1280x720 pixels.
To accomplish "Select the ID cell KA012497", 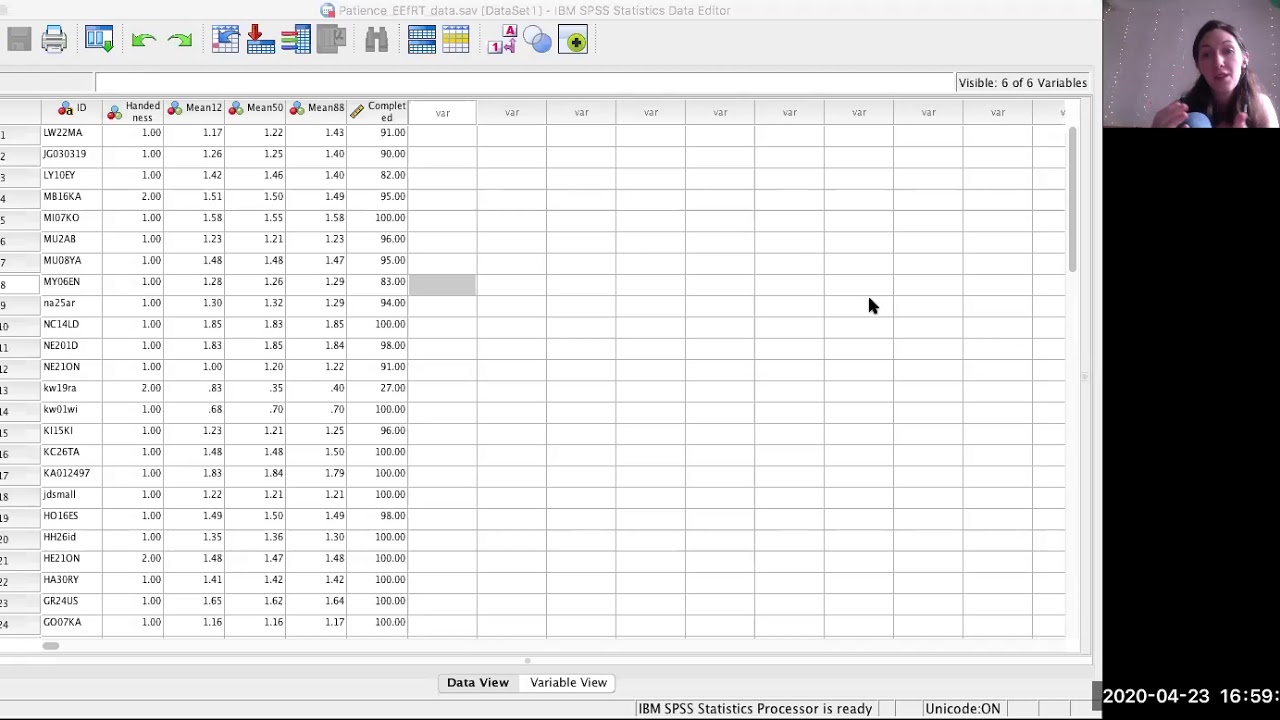I will [x=72, y=473].
